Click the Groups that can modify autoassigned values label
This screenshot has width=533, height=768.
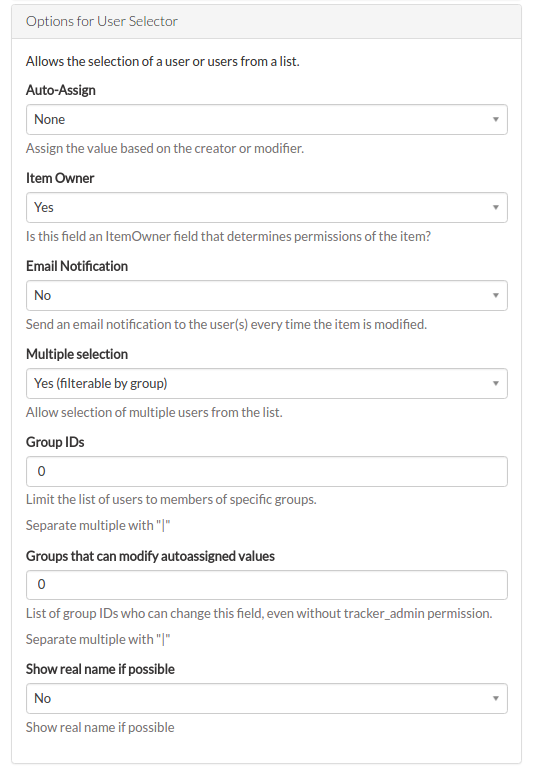coord(150,556)
